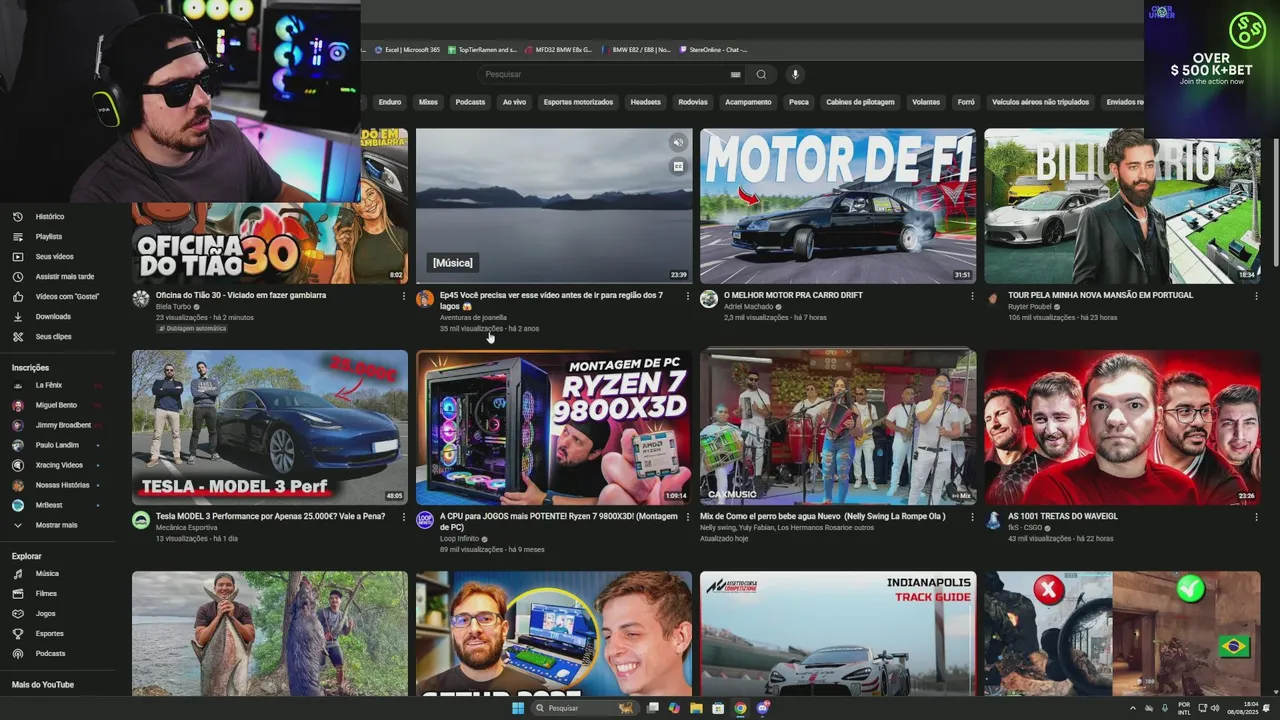Screen dimensions: 1280x720
Task: Open the volume control in system tray
Action: click(1215, 708)
